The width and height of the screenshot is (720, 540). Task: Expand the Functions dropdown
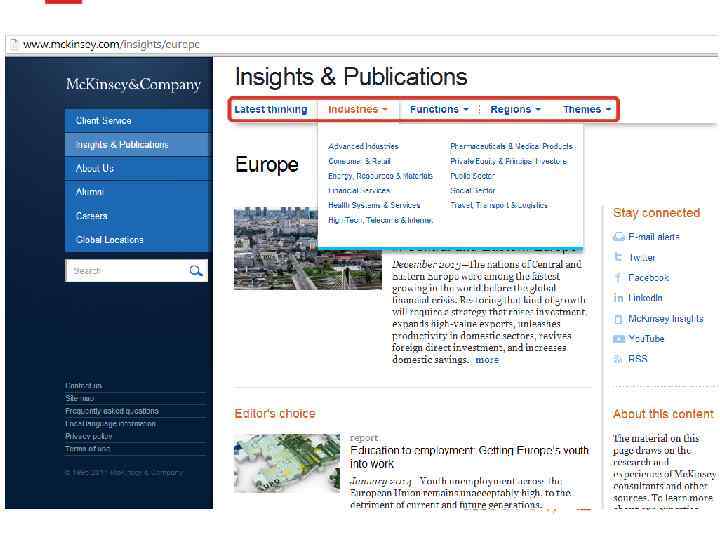pos(439,109)
